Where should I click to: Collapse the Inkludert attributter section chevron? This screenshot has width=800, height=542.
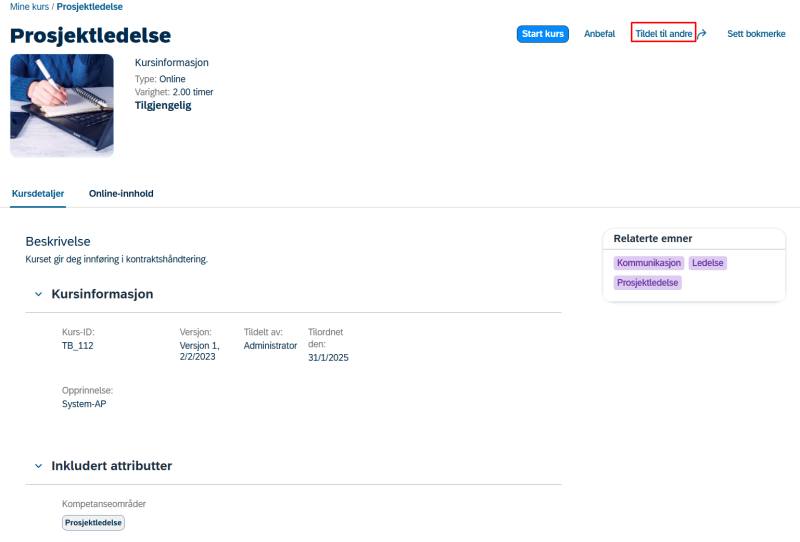coord(38,466)
